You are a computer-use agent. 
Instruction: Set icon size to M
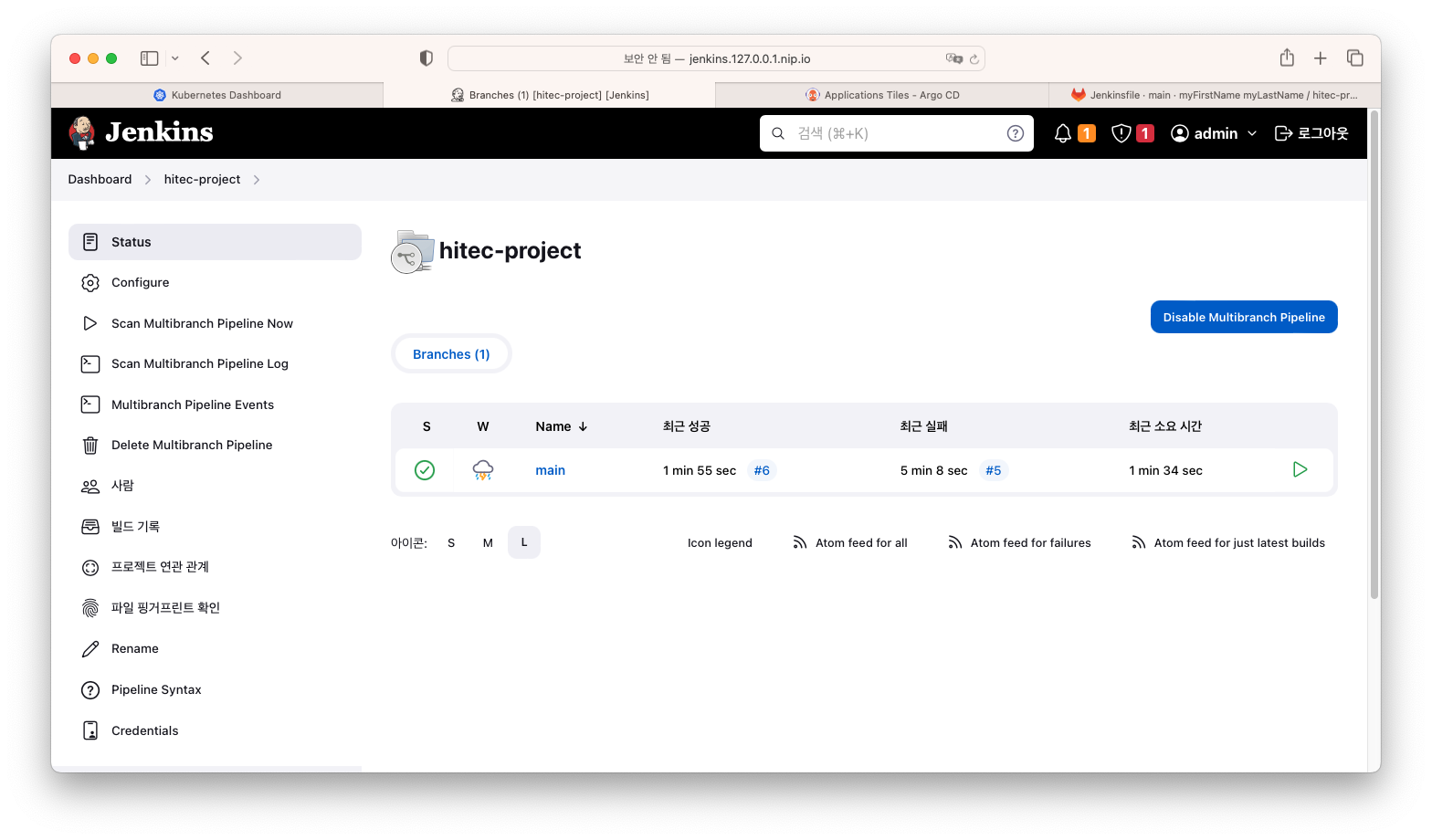coord(488,542)
